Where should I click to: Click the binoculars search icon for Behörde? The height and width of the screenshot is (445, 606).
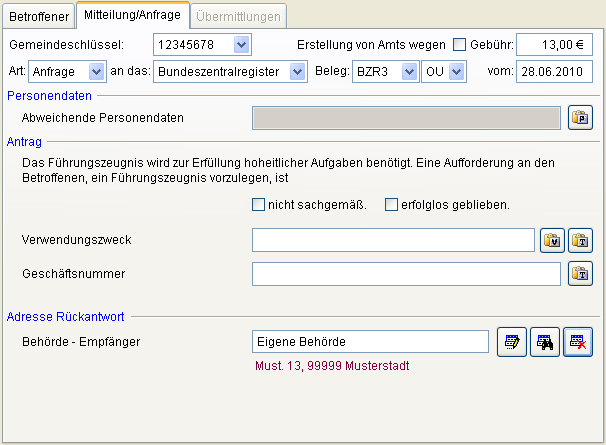coord(544,341)
